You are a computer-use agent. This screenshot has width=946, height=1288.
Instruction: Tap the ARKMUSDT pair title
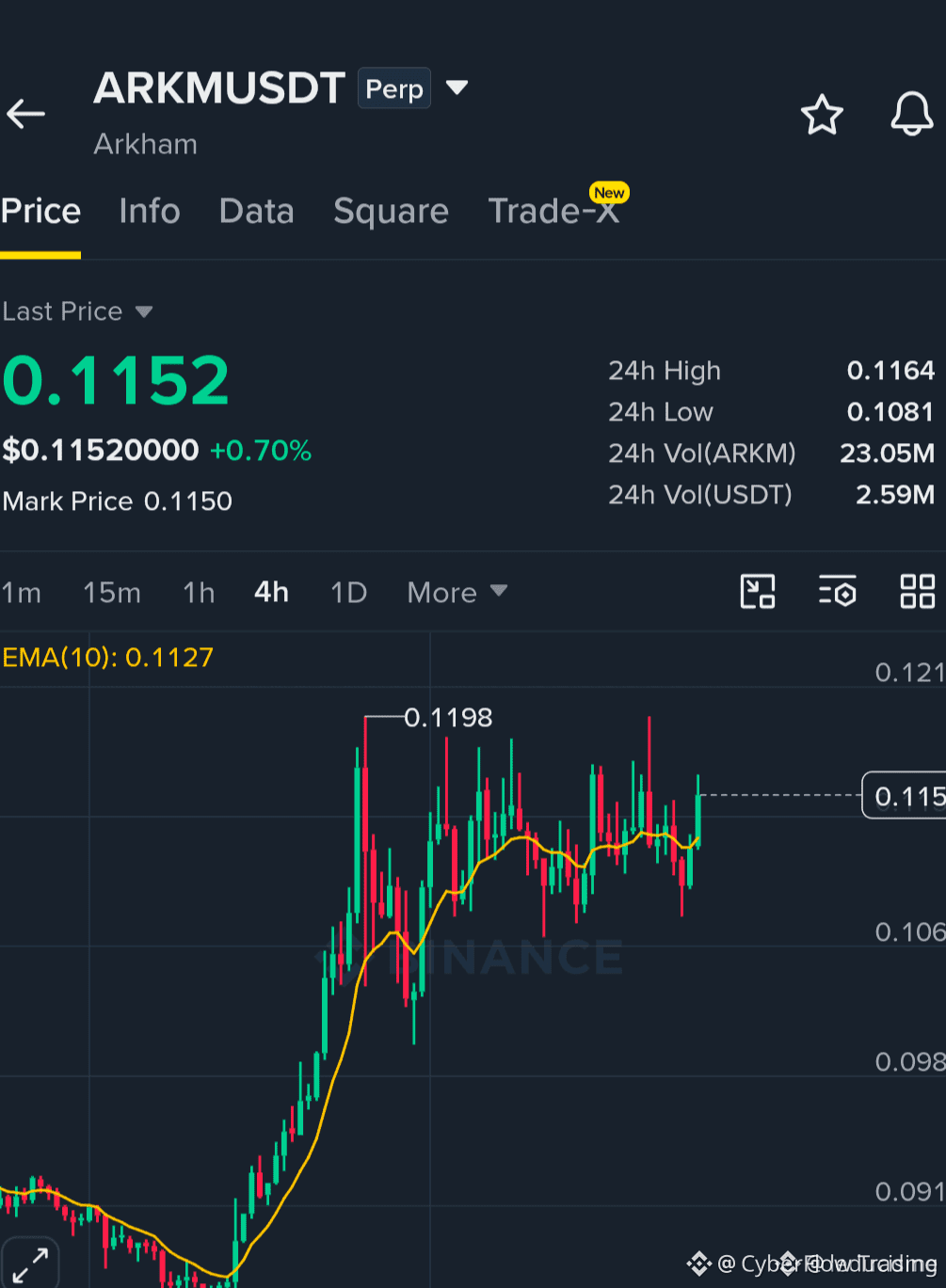point(219,88)
